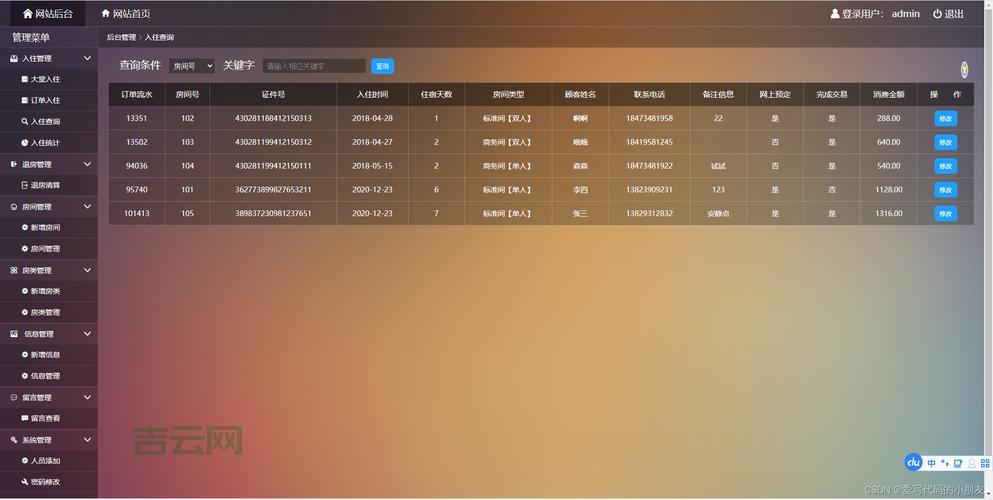The image size is (993, 500).
Task: Click amount cell 1128.00
Action: 889,190
